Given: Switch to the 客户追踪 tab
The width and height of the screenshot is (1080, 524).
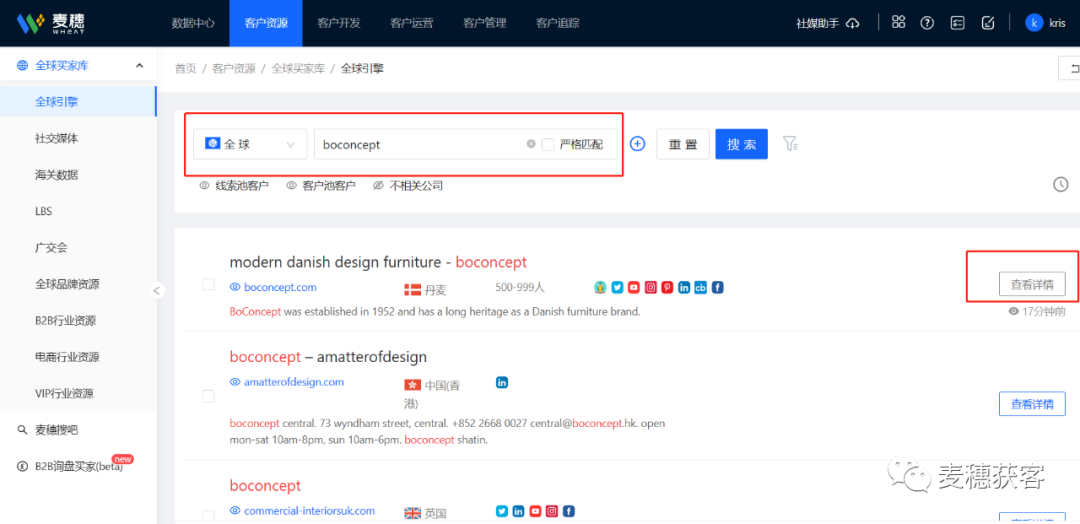Looking at the screenshot, I should (558, 23).
